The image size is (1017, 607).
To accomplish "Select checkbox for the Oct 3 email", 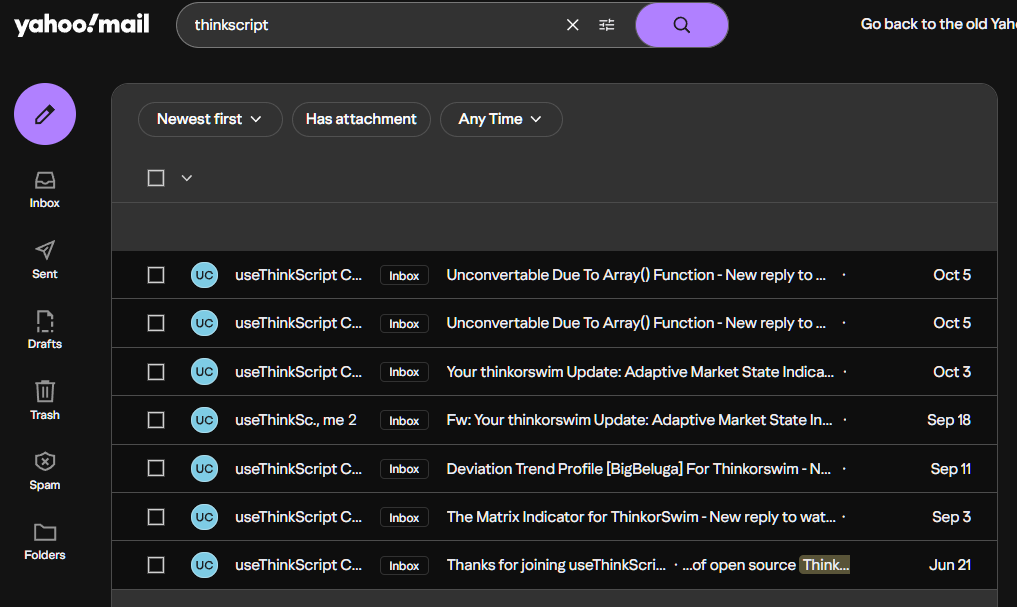I will 156,372.
